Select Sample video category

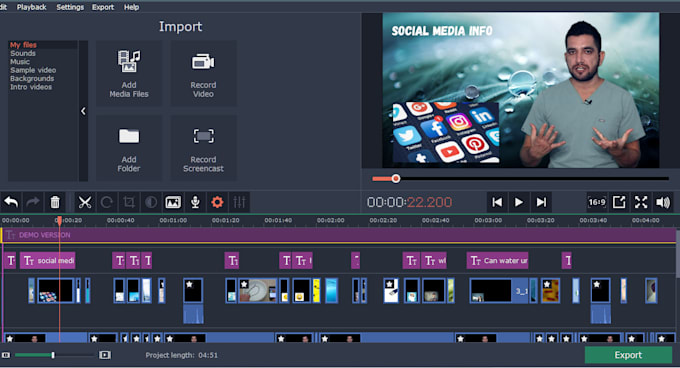point(33,70)
